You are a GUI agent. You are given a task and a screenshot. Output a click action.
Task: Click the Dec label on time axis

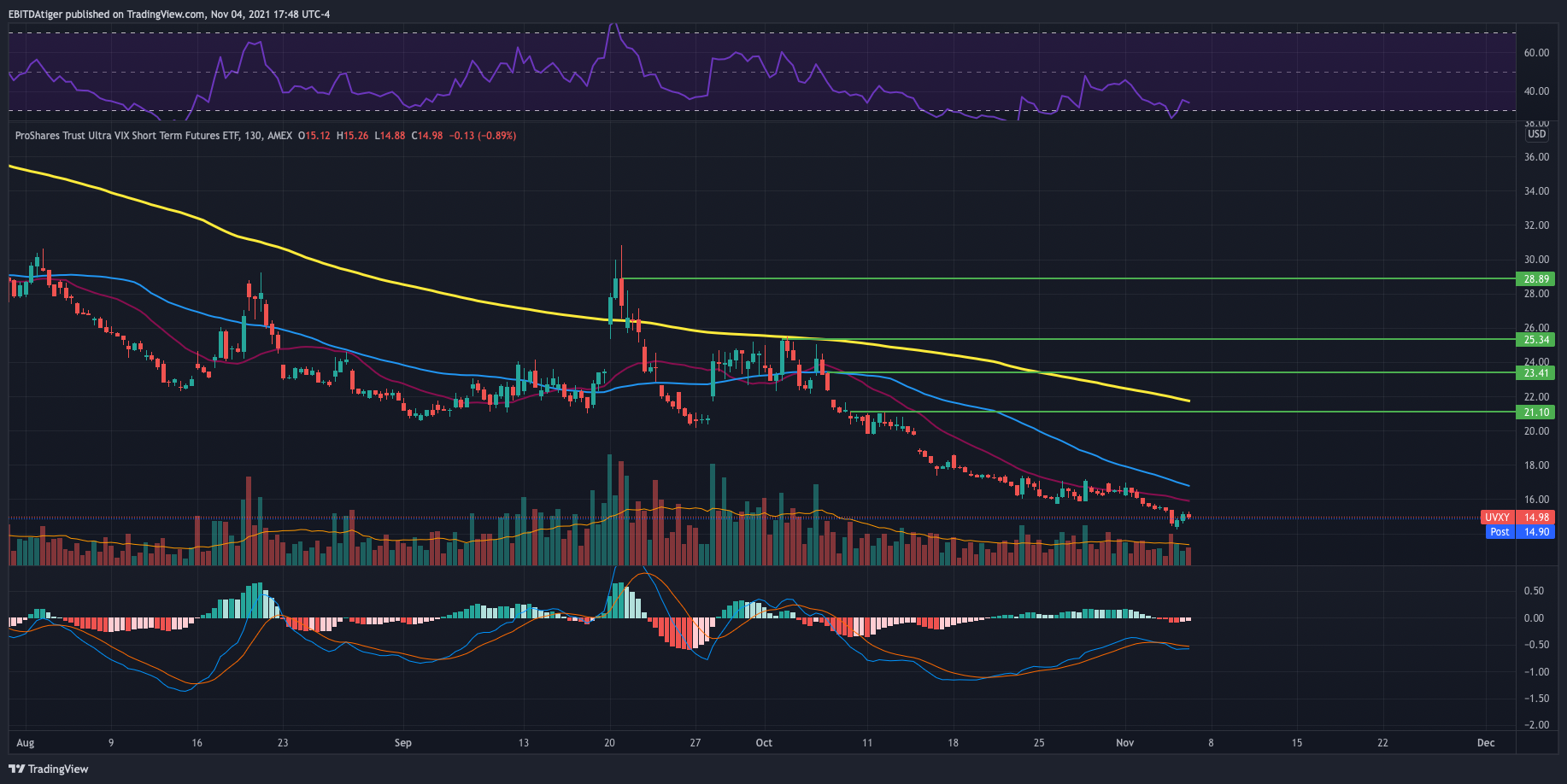click(1486, 743)
